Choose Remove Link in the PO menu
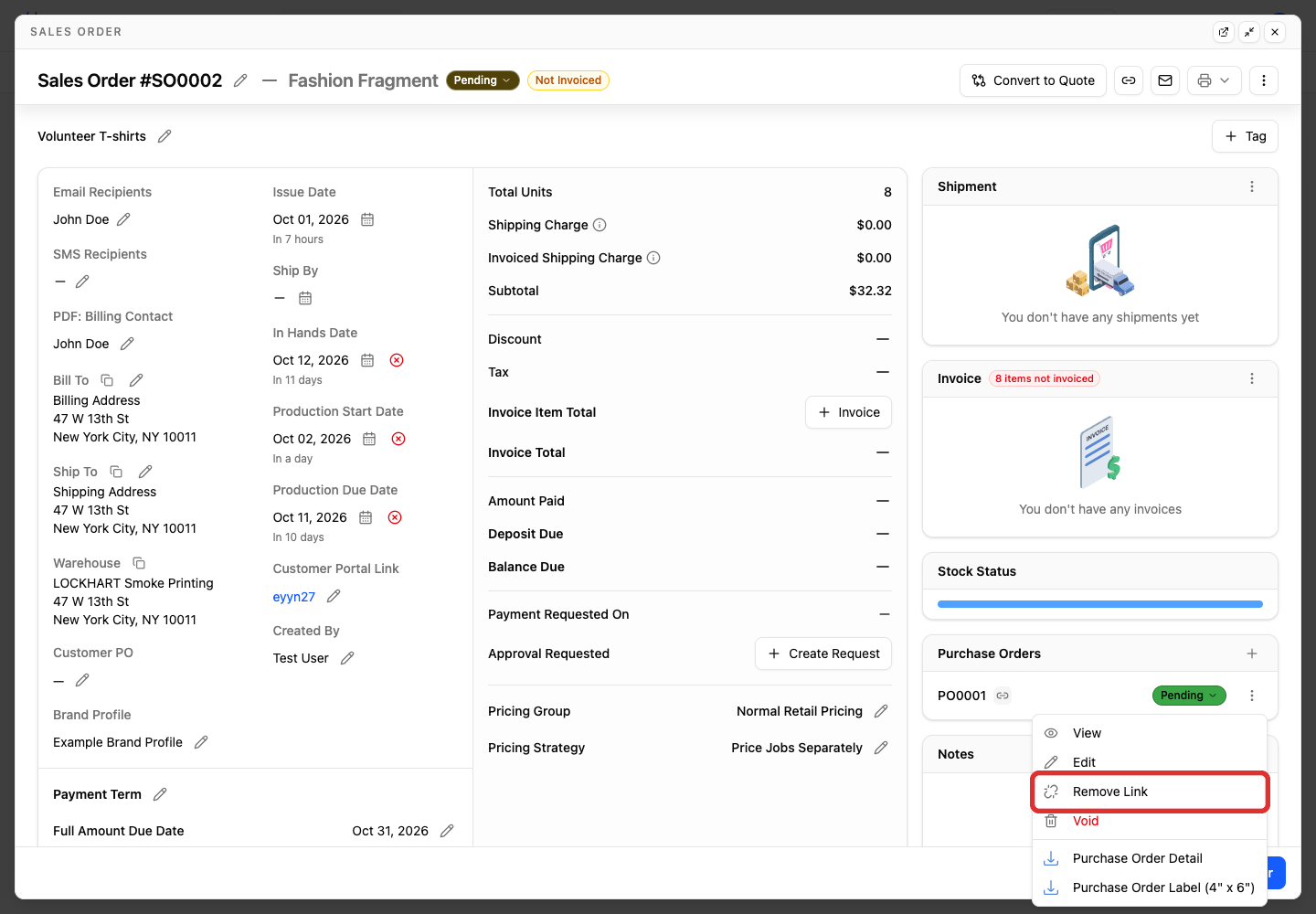Viewport: 1316px width, 914px height. tap(1150, 792)
